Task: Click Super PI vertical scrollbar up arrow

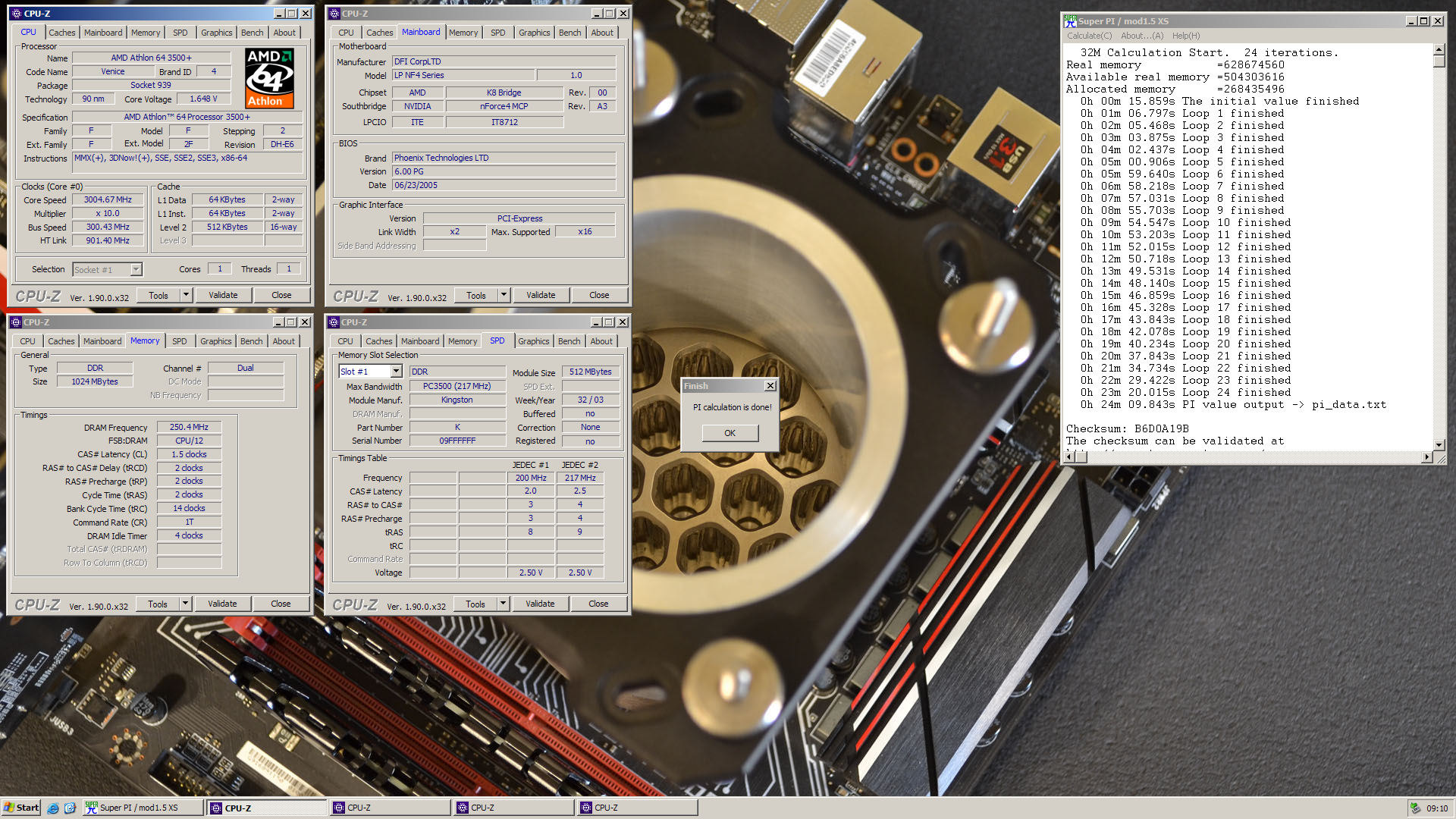Action: (x=1439, y=49)
